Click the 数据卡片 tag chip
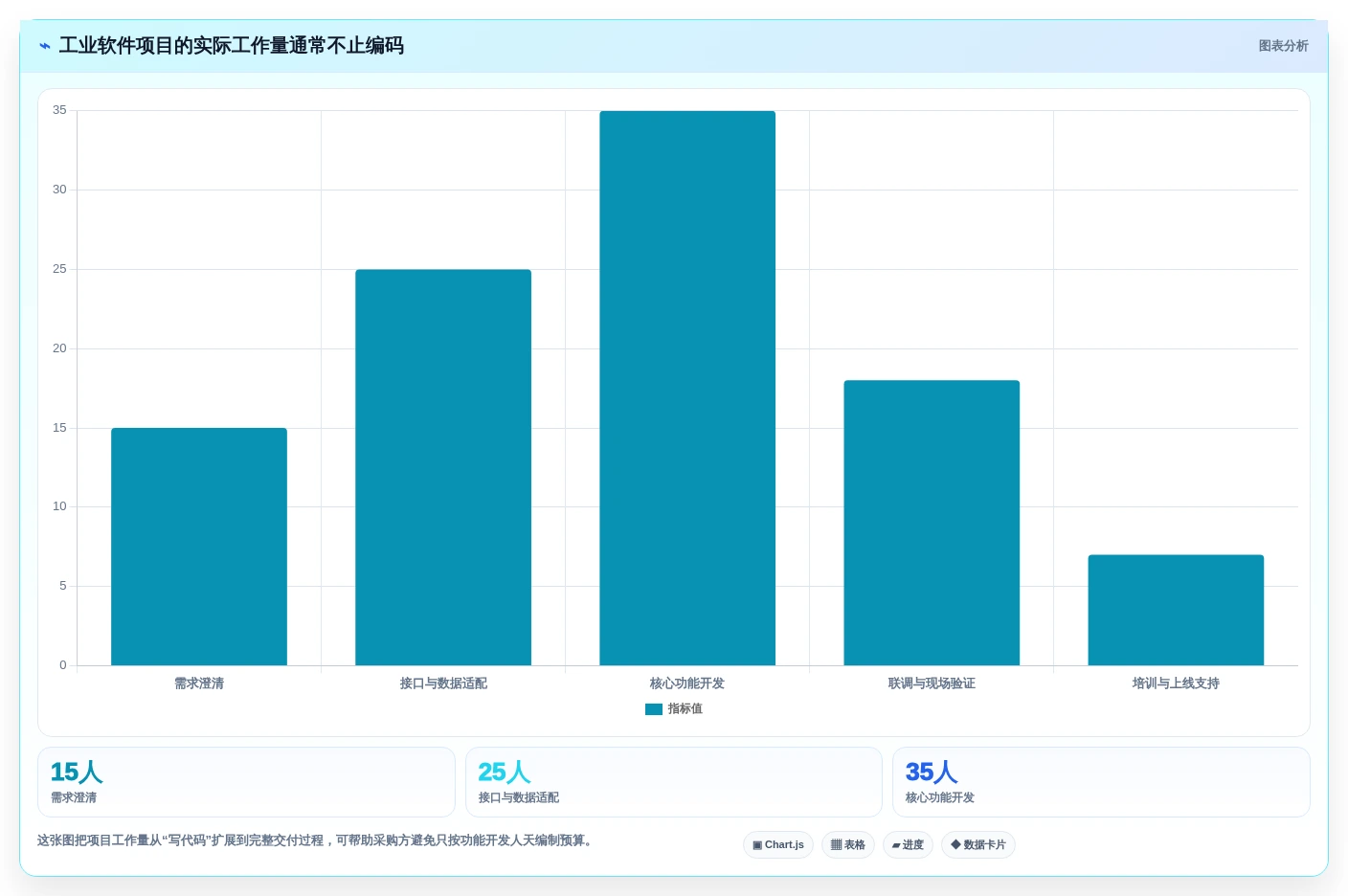 pos(978,845)
